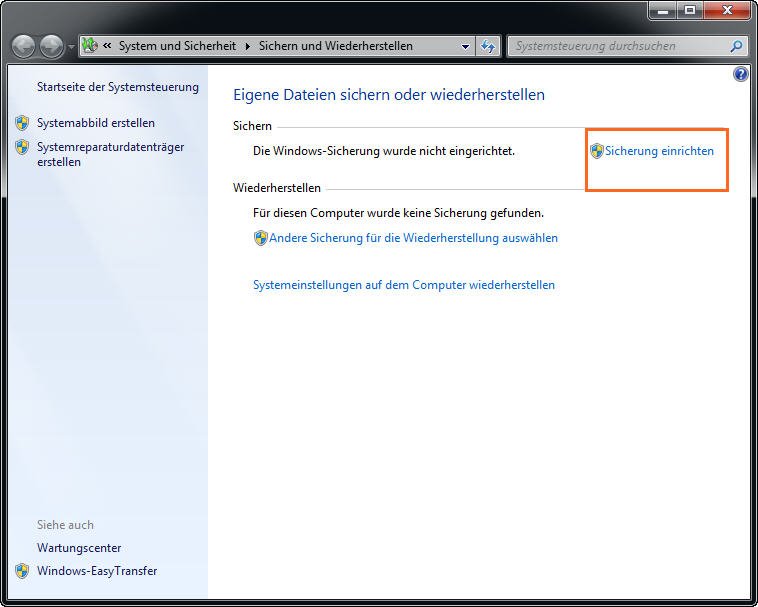Open help via blue question mark
Viewport: 758px width, 607px height.
coord(740,74)
